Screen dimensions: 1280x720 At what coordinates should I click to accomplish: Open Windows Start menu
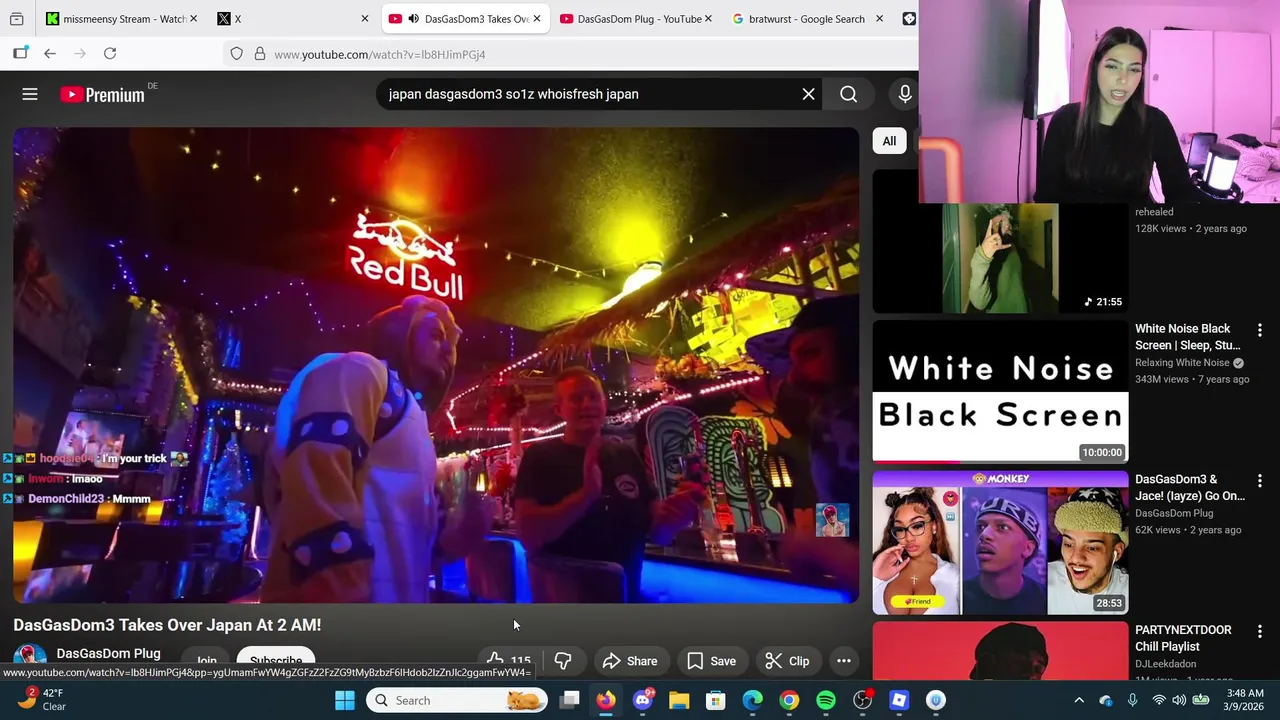click(x=345, y=700)
